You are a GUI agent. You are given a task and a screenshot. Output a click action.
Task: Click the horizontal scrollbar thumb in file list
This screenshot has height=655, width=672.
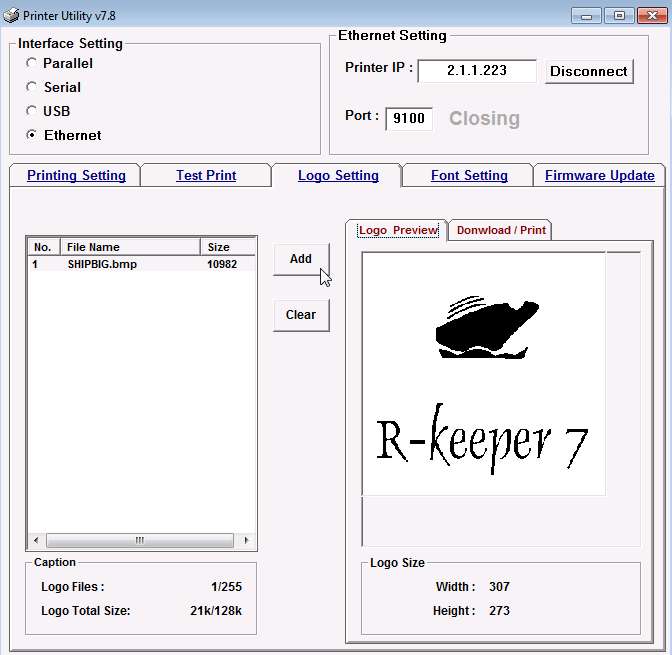[x=140, y=540]
